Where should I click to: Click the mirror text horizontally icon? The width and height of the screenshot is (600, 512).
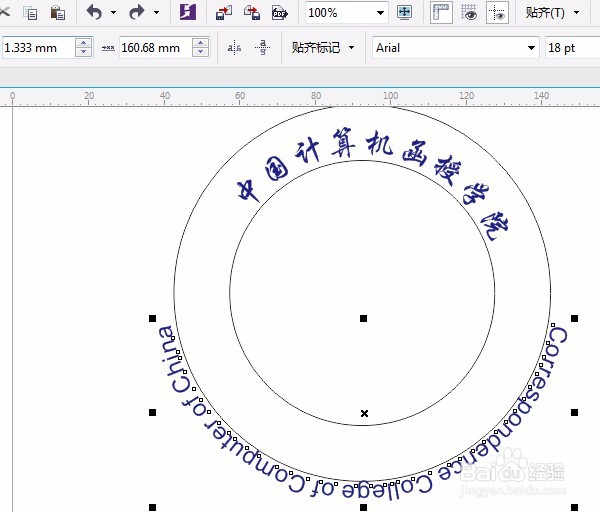tap(234, 48)
